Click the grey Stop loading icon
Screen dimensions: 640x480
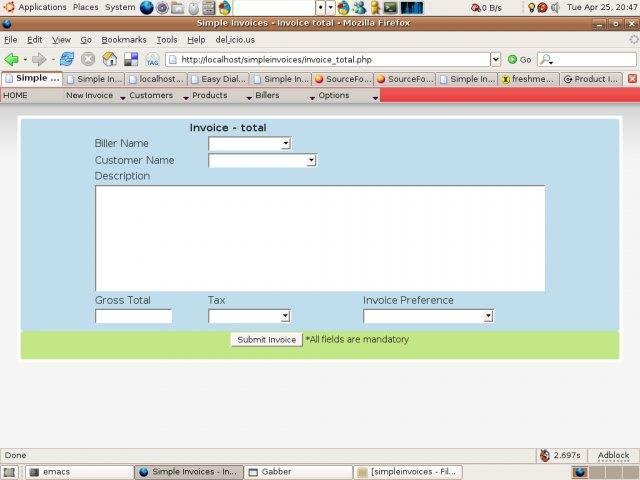88,60
